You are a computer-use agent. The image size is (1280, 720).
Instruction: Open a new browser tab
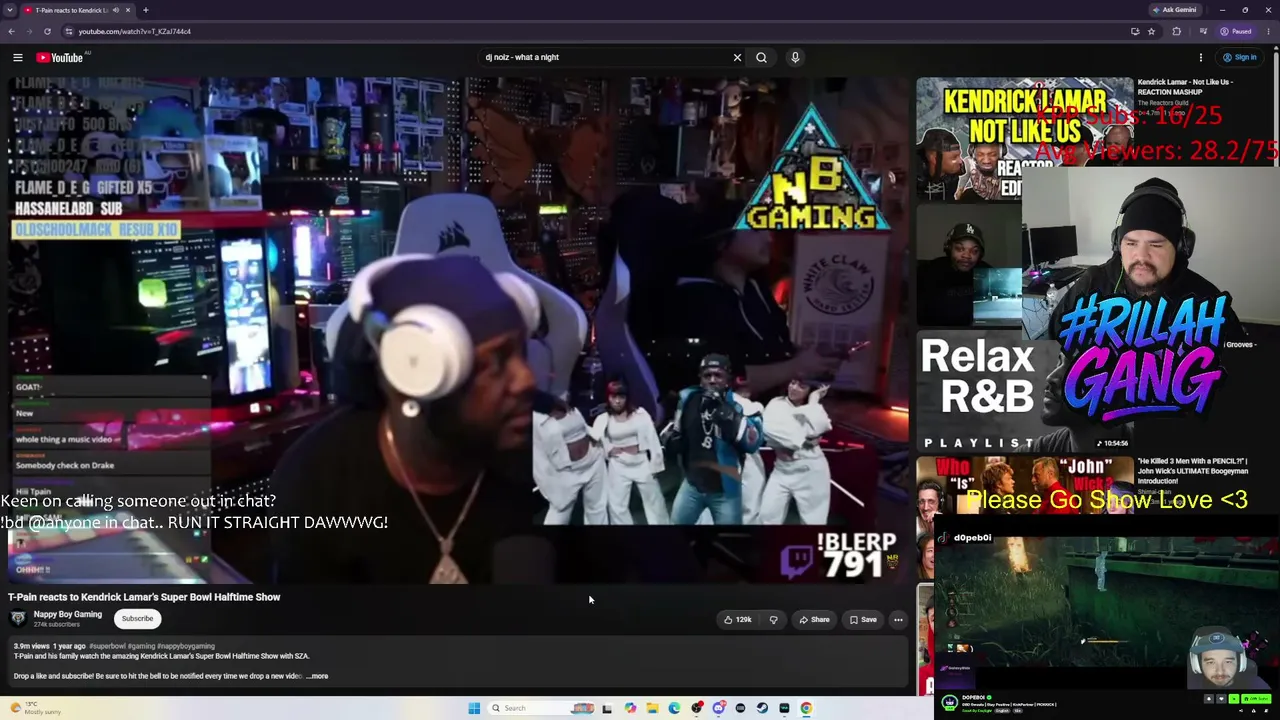pyautogui.click(x=146, y=10)
